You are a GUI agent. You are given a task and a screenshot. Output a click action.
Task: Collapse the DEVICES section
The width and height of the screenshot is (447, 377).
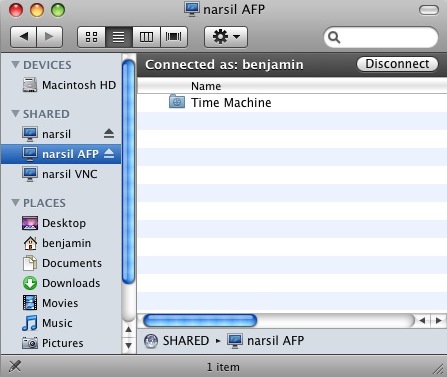pyautogui.click(x=15, y=64)
